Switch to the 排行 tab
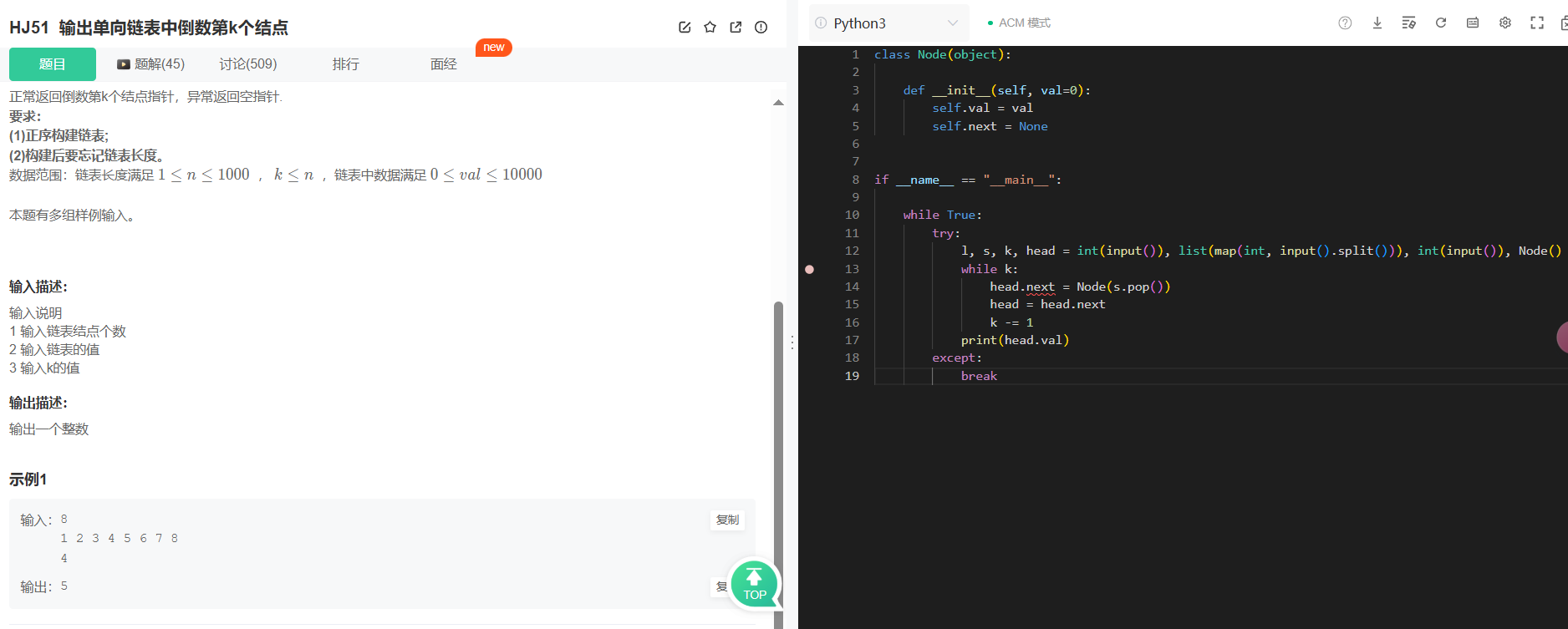This screenshot has width=1568, height=629. 346,64
